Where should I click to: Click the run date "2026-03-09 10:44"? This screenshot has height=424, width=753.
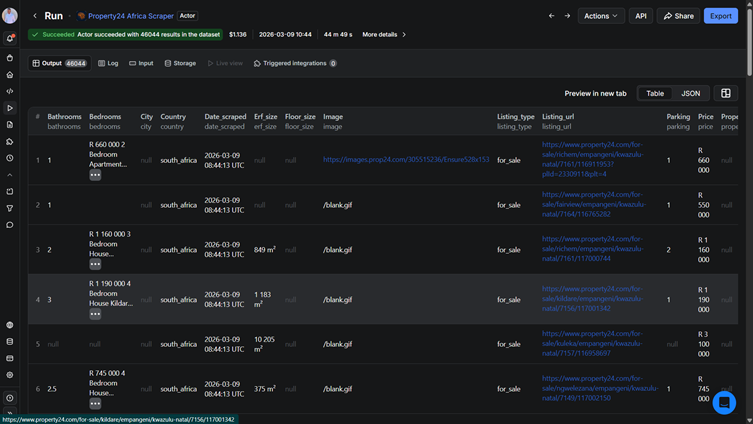pyautogui.click(x=285, y=35)
